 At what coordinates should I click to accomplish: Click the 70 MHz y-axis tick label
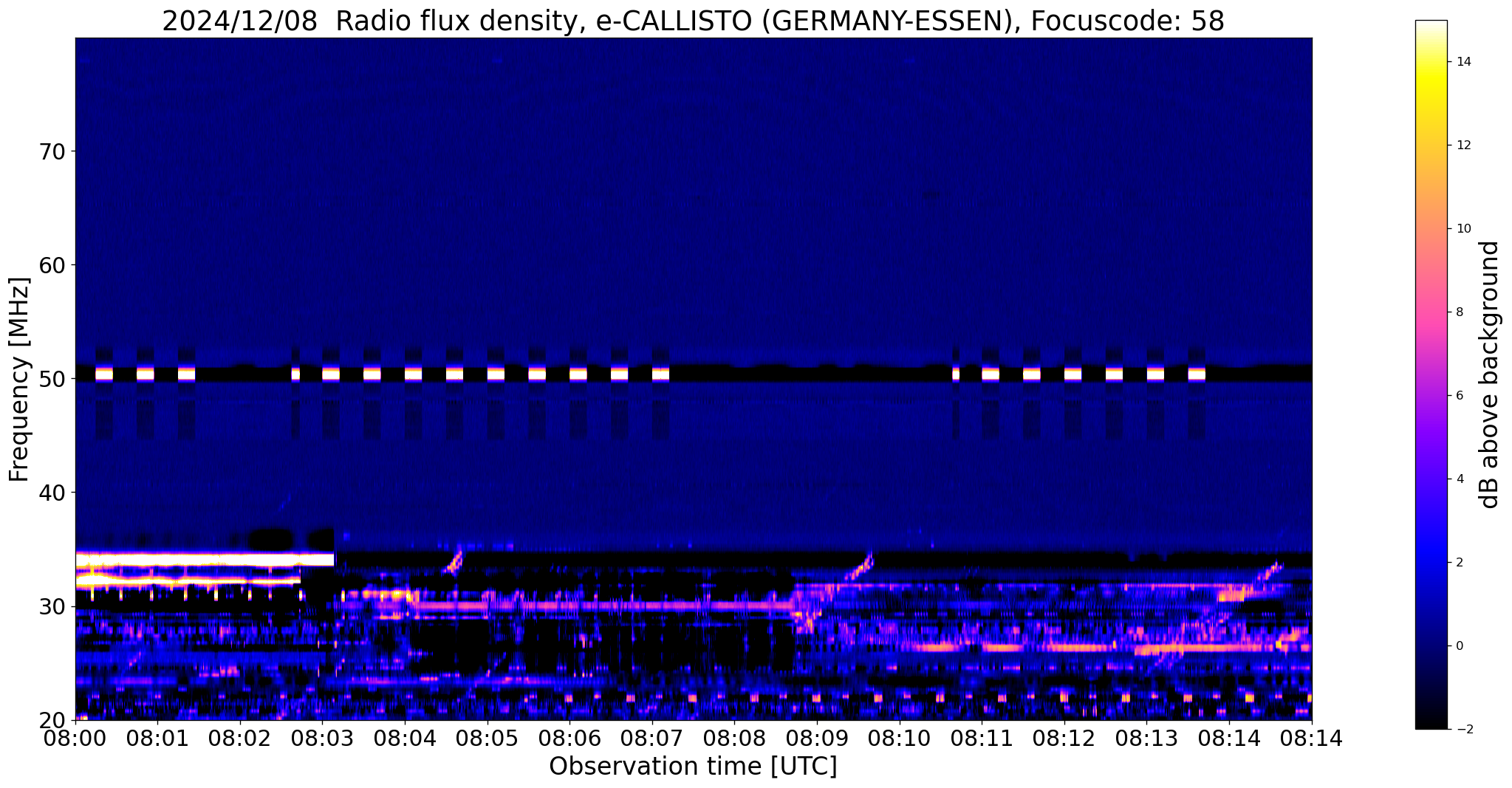[x=51, y=151]
